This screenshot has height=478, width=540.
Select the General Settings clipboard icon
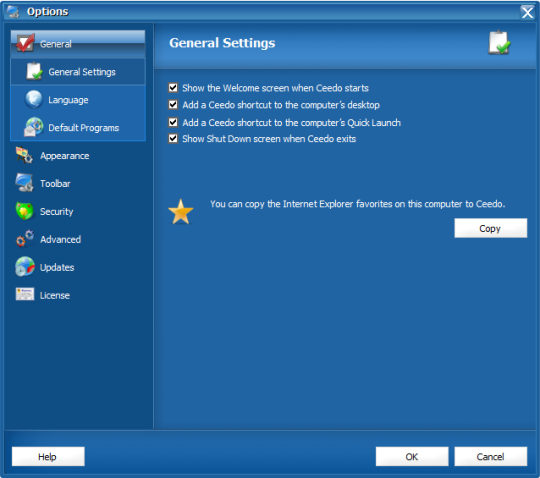pyautogui.click(x=34, y=71)
